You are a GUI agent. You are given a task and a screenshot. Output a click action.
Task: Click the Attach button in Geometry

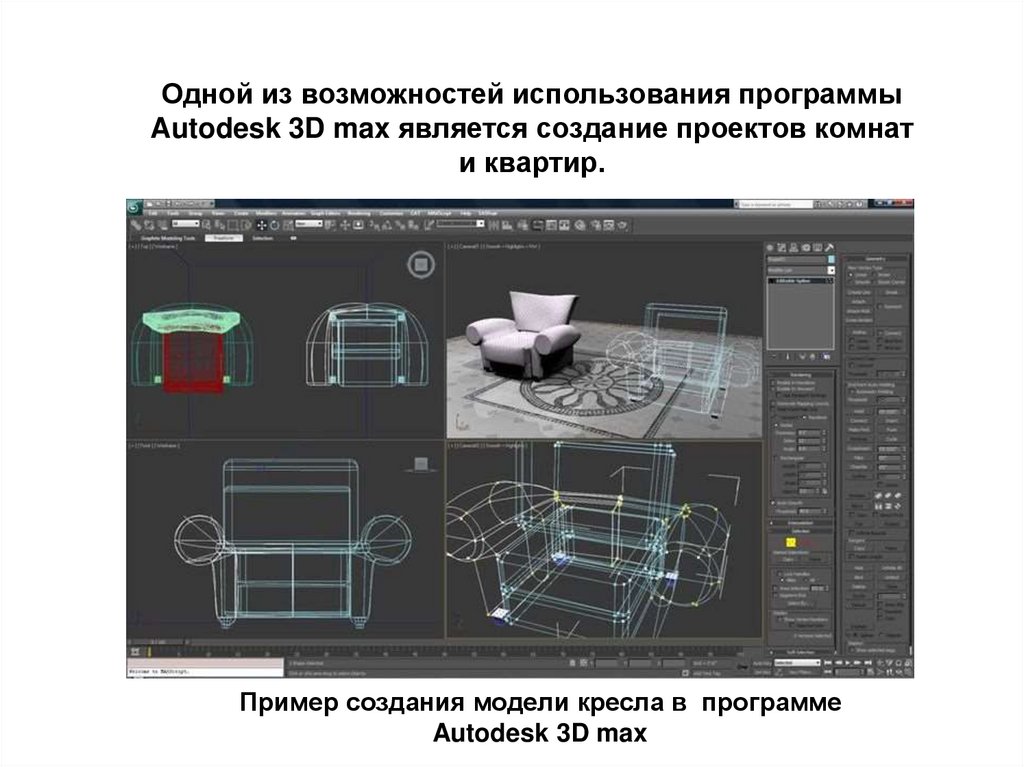[859, 302]
